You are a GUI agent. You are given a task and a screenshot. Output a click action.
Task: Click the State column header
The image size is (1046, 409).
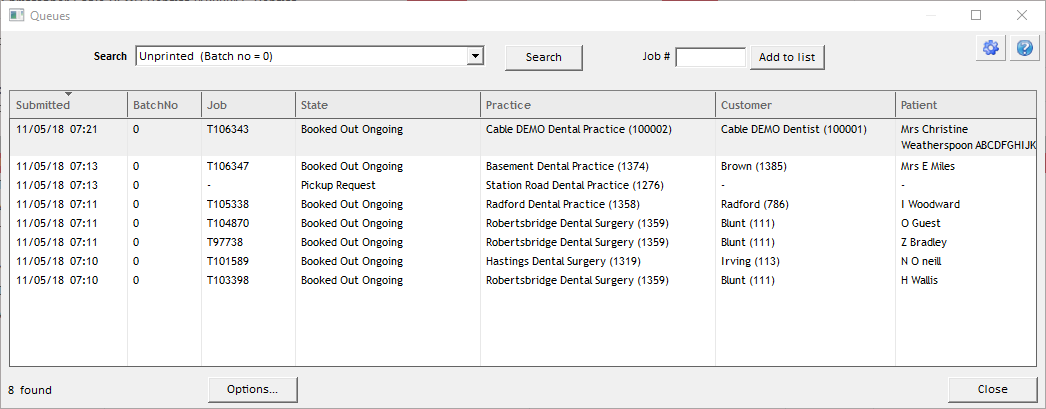[314, 105]
